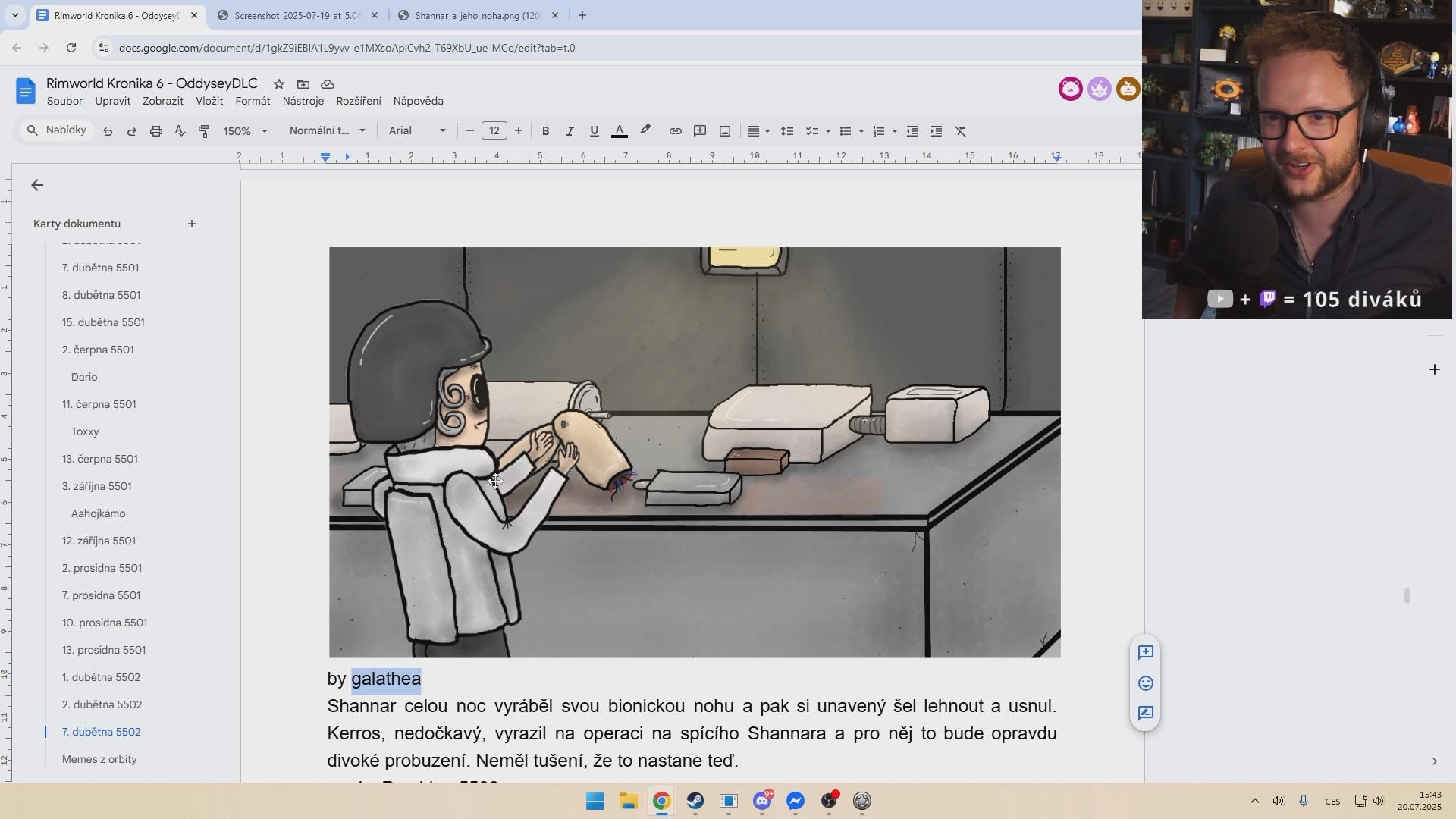
Task: Open line and paragraph spacing
Action: [x=787, y=131]
